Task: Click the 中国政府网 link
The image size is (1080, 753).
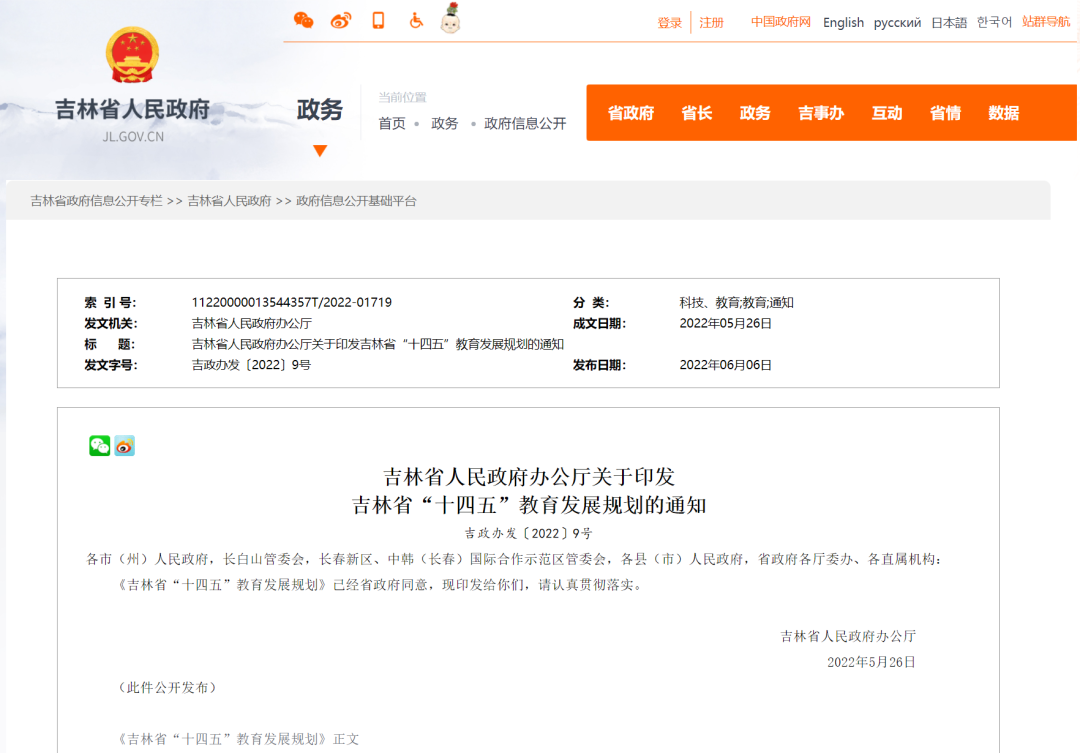Action: pyautogui.click(x=780, y=22)
